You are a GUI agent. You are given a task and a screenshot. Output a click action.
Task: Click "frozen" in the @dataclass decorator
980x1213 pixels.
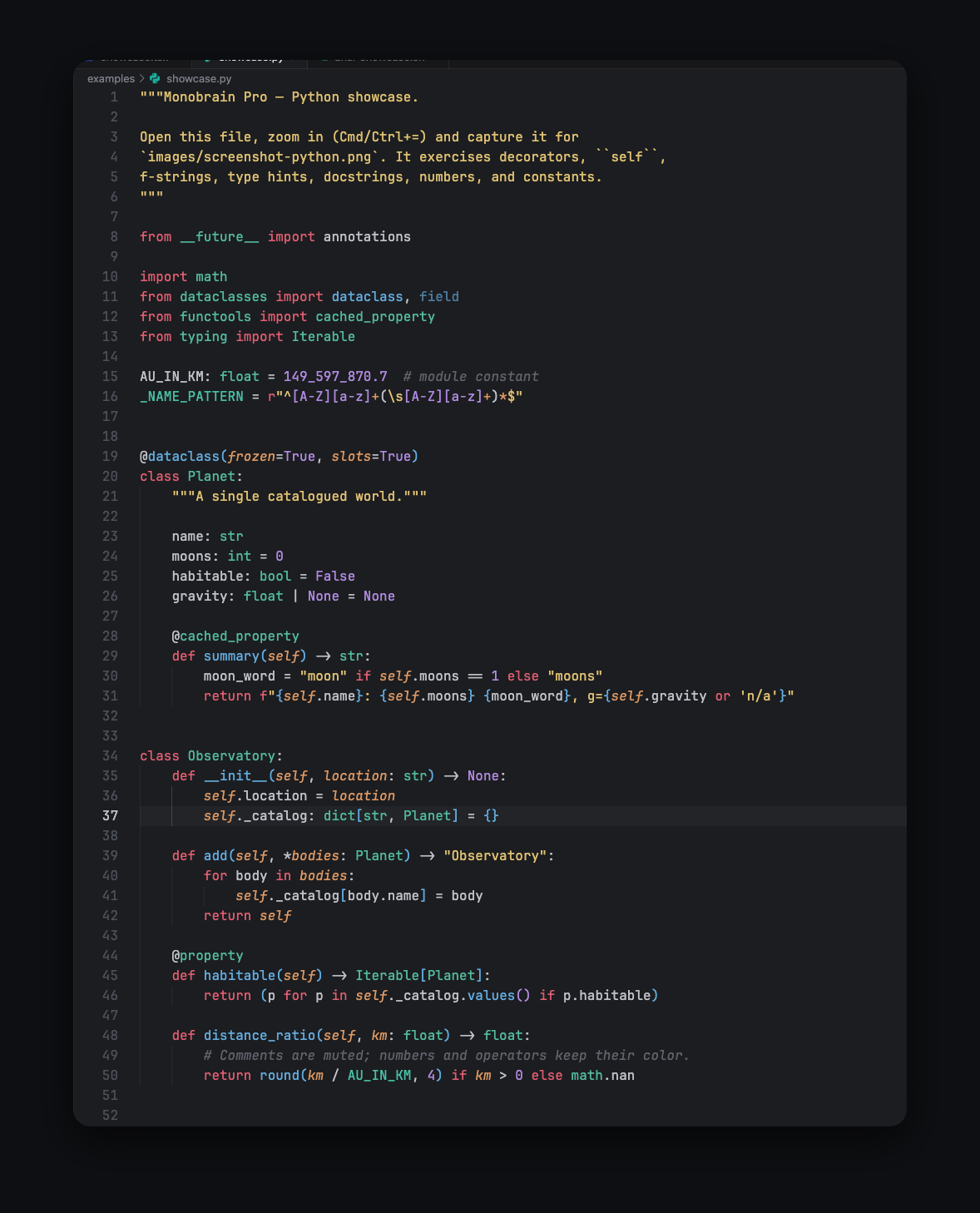252,456
